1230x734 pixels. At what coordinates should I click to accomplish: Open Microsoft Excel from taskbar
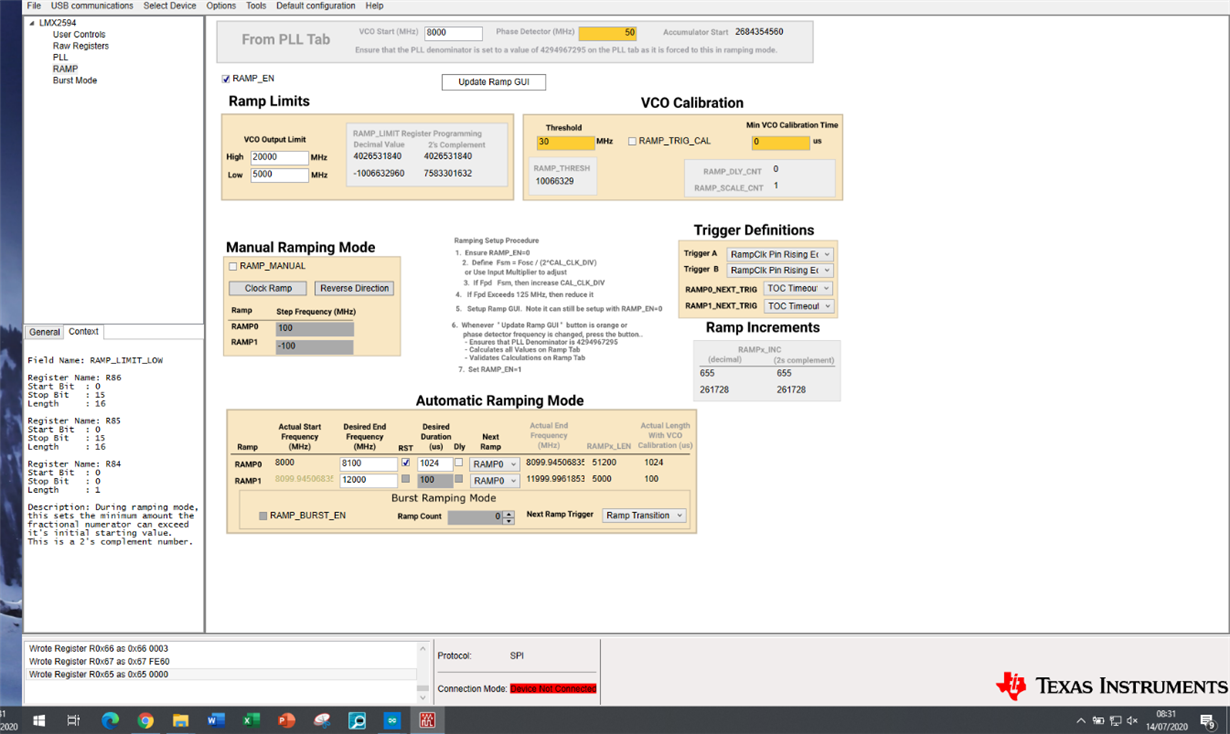[x=251, y=720]
